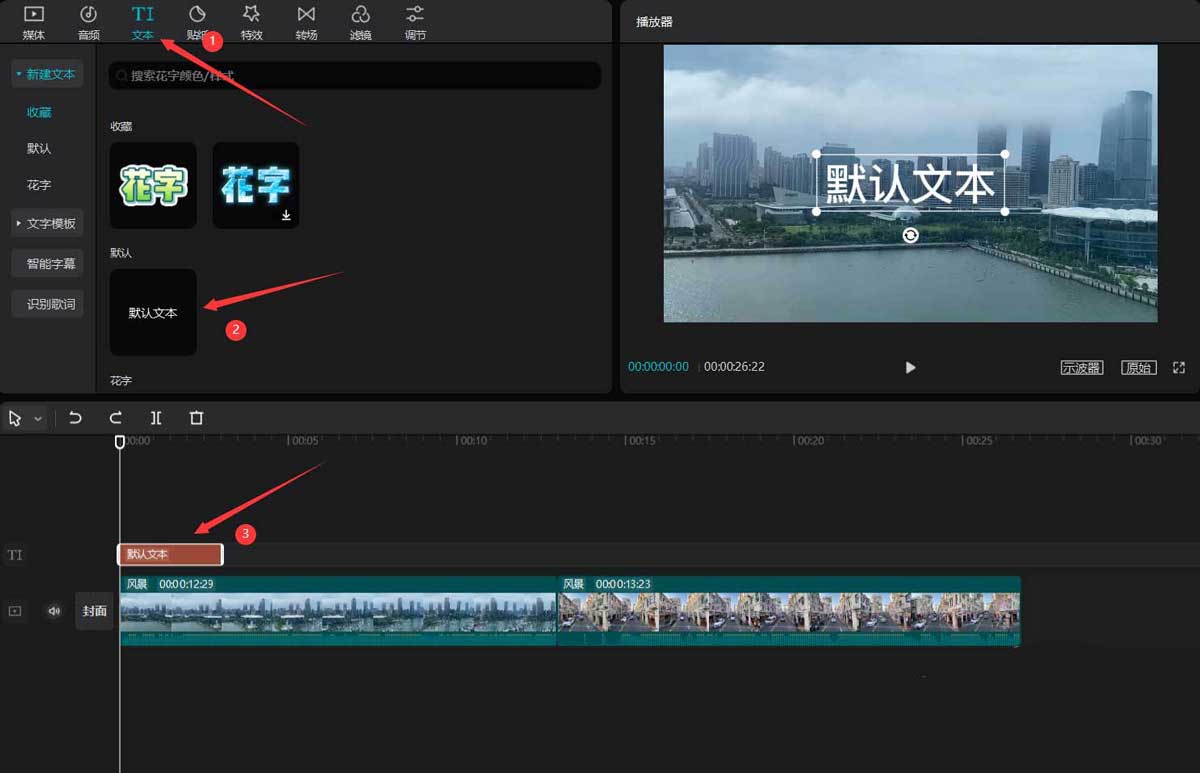
Task: Toggle mute on the video track speaker icon
Action: coord(53,610)
